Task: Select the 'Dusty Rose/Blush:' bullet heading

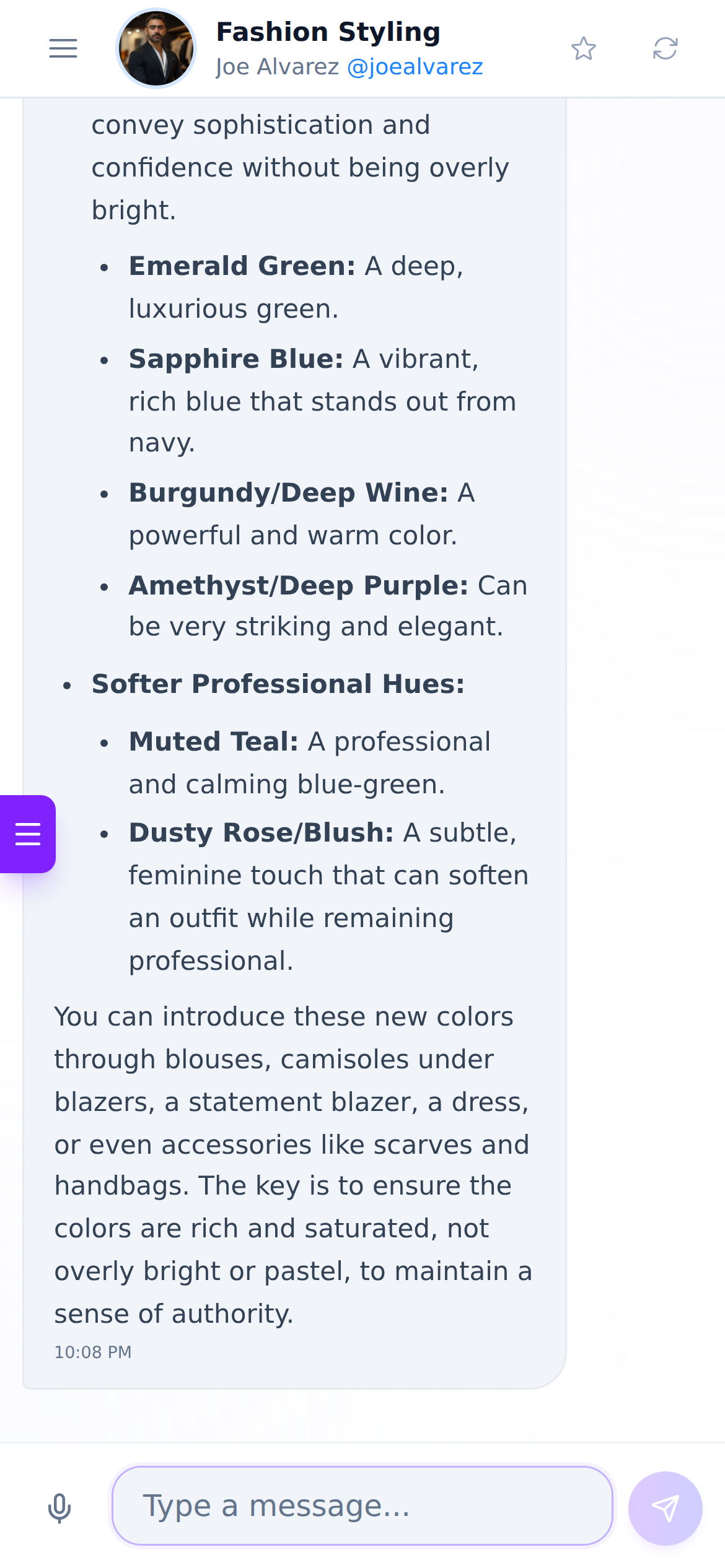Action: 261,833
